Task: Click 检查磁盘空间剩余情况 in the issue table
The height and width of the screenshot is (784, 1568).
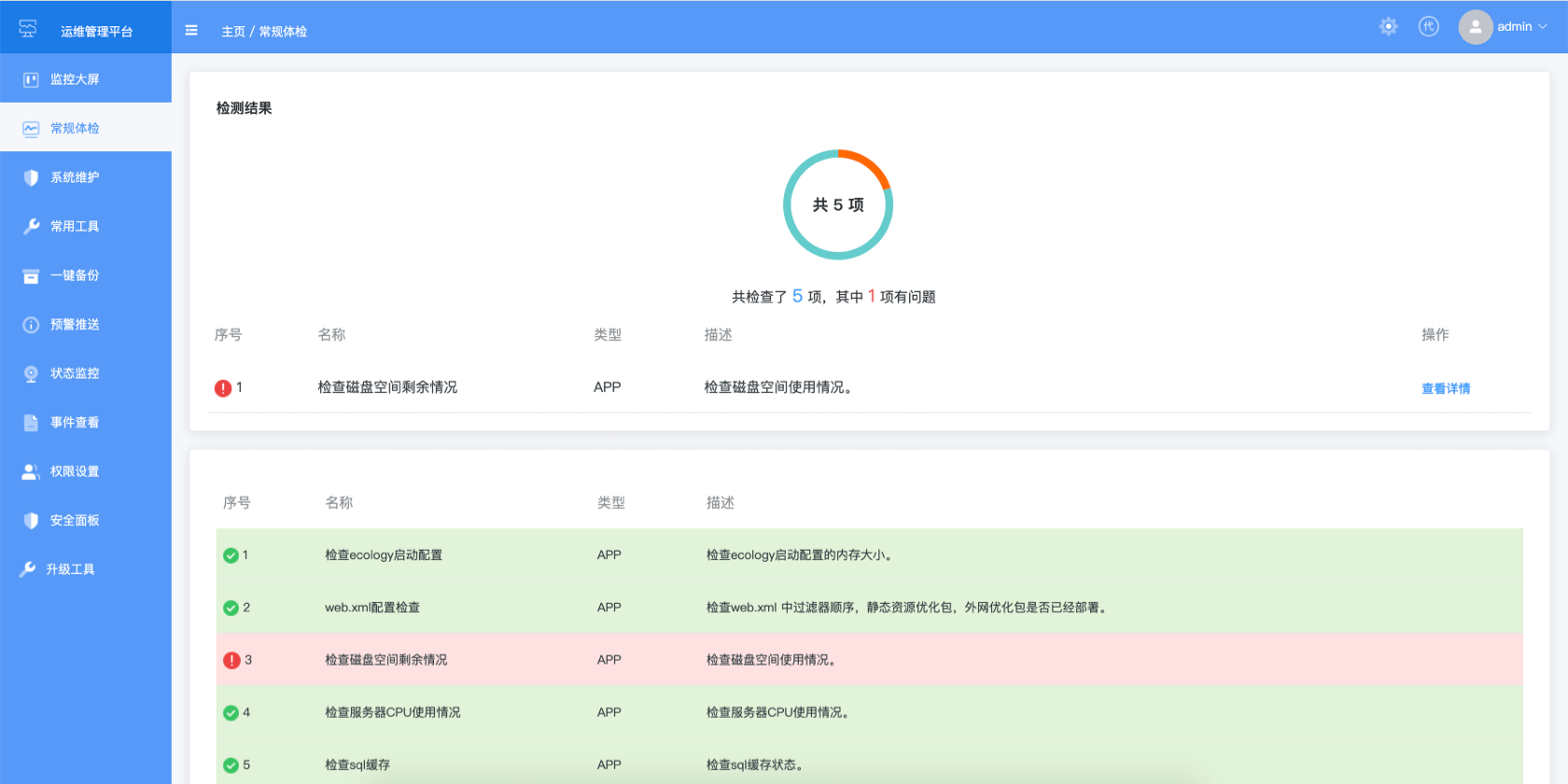Action: (387, 387)
